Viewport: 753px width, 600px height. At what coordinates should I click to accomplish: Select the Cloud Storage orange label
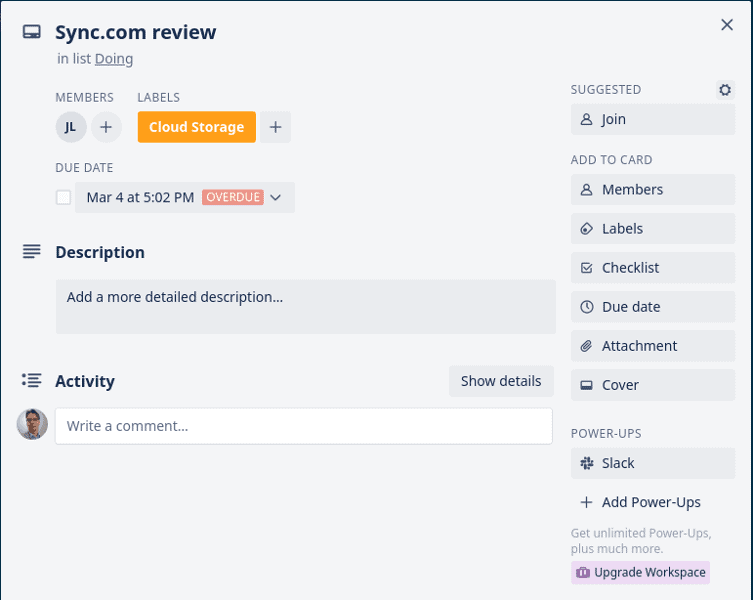click(196, 127)
